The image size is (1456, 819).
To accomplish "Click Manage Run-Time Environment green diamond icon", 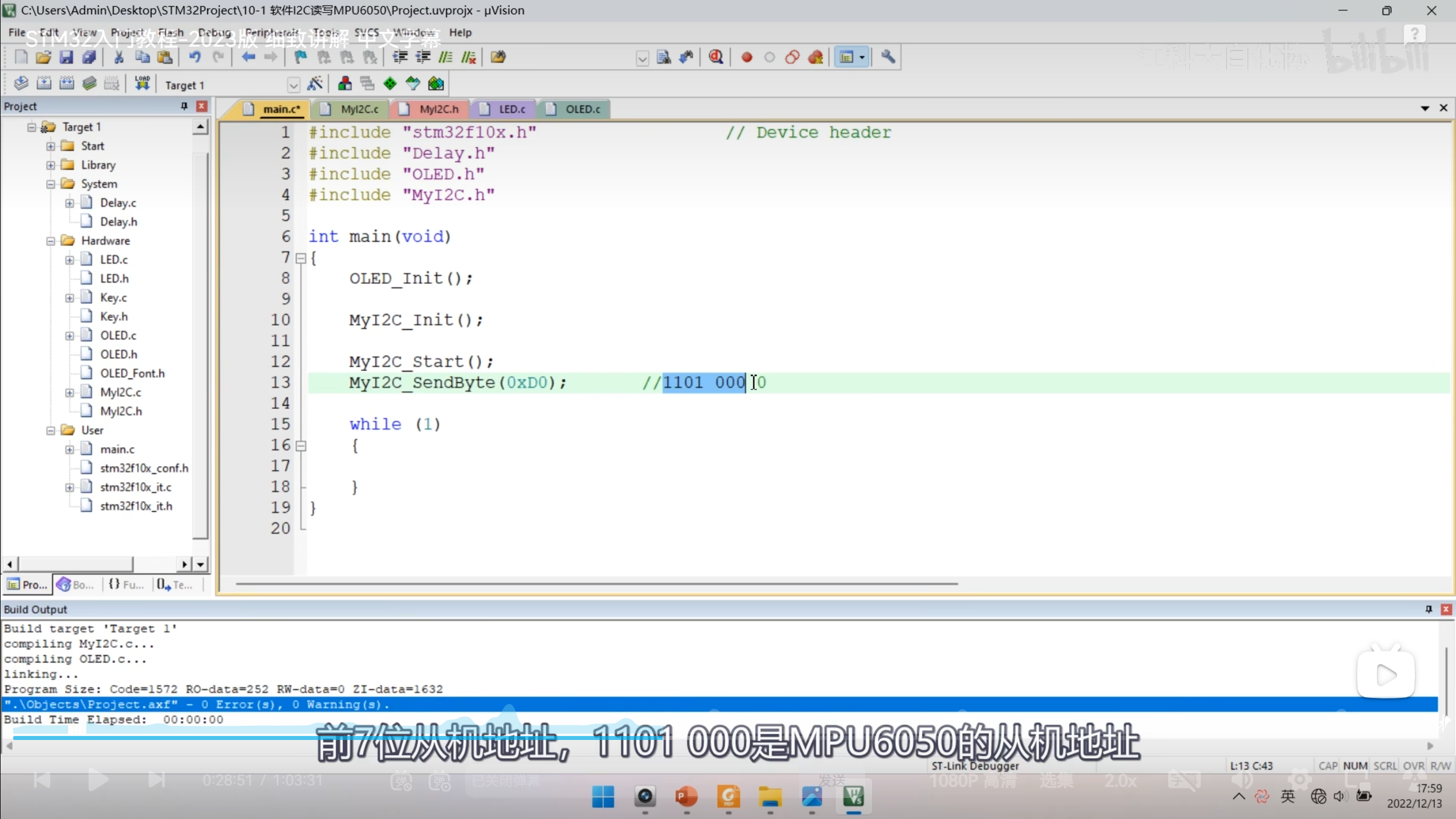I will (390, 84).
